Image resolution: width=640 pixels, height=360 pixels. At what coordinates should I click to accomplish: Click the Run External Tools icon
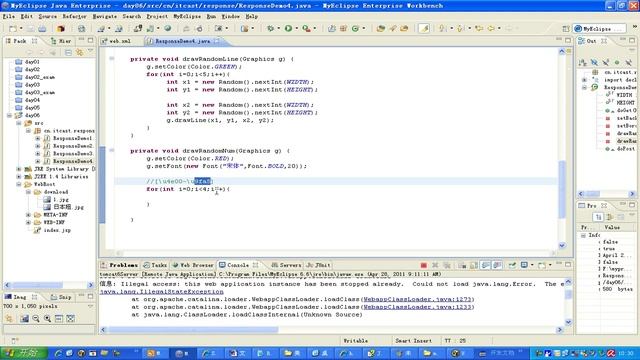point(306,29)
